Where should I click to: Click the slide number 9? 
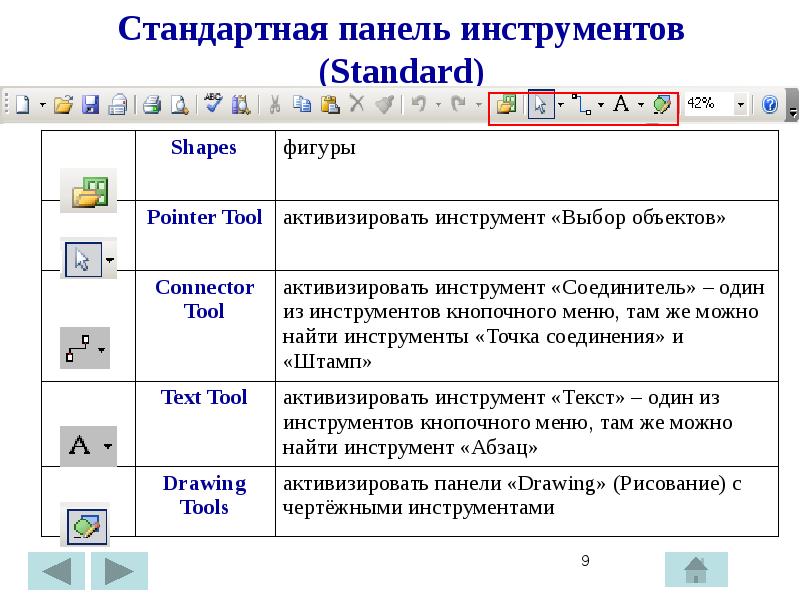pyautogui.click(x=585, y=561)
